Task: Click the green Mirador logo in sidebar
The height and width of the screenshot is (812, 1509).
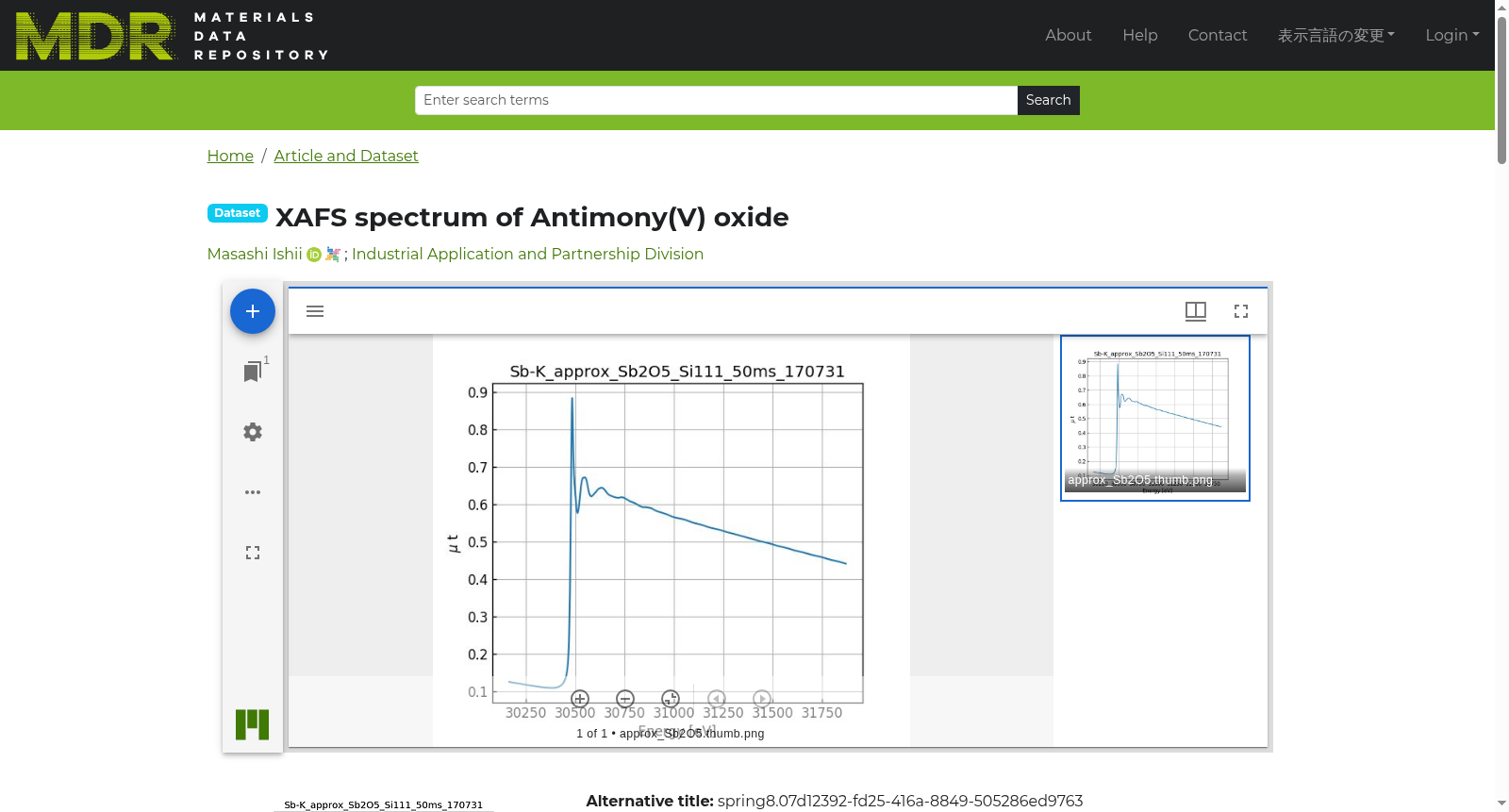Action: coord(253,724)
